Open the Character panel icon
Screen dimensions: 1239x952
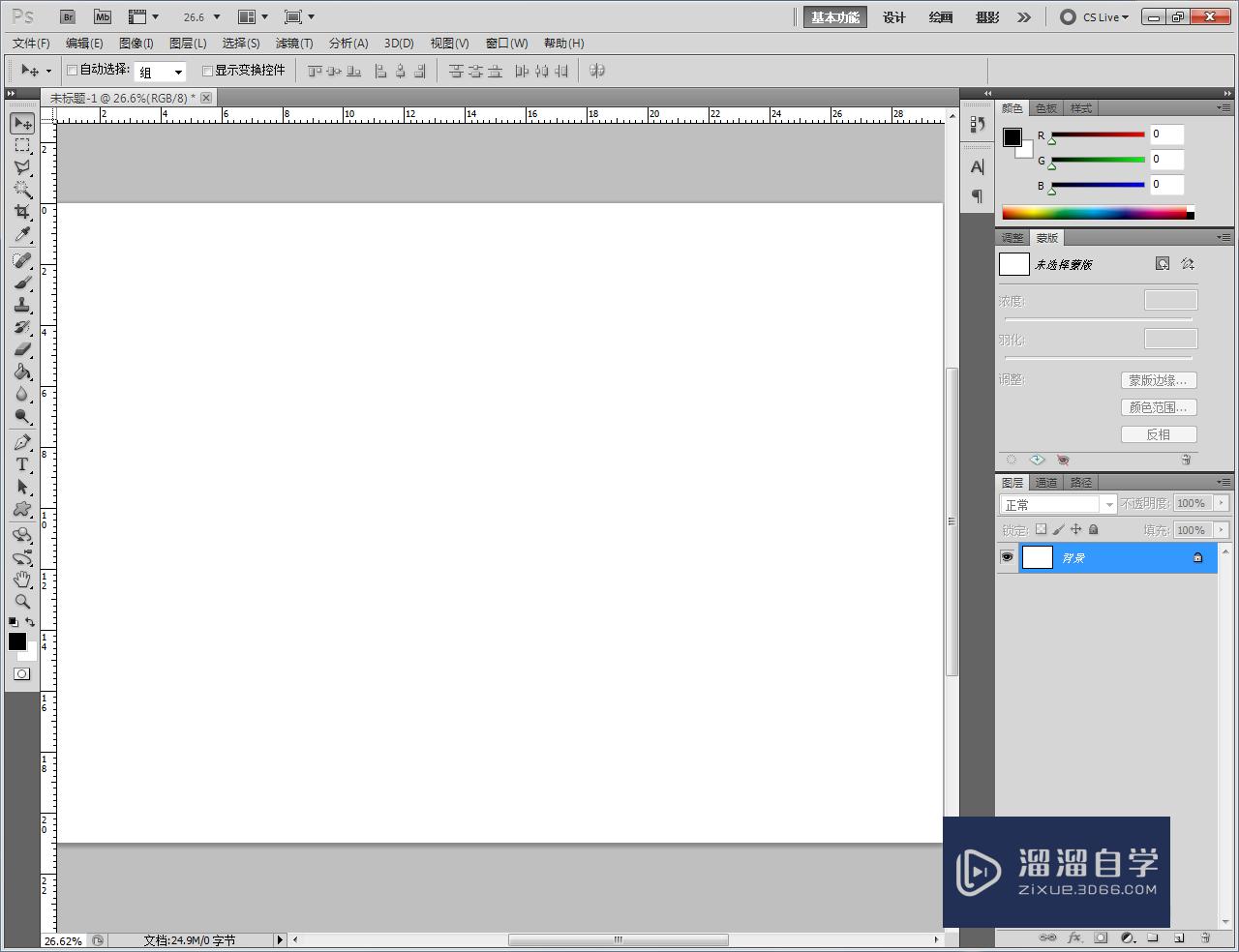pyautogui.click(x=978, y=167)
